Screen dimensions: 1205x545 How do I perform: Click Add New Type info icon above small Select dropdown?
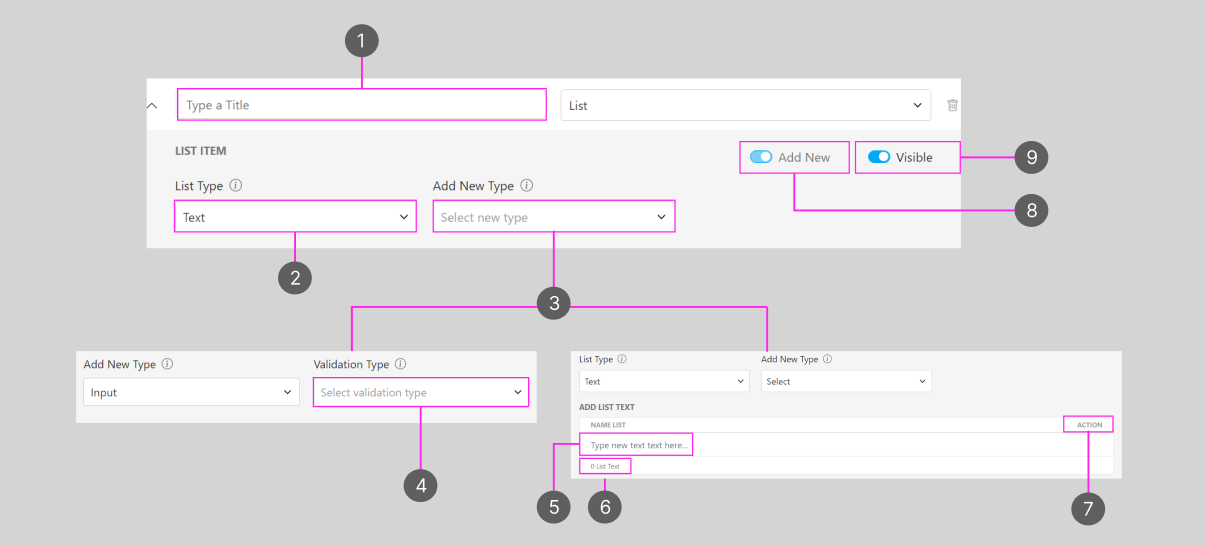[x=827, y=359]
